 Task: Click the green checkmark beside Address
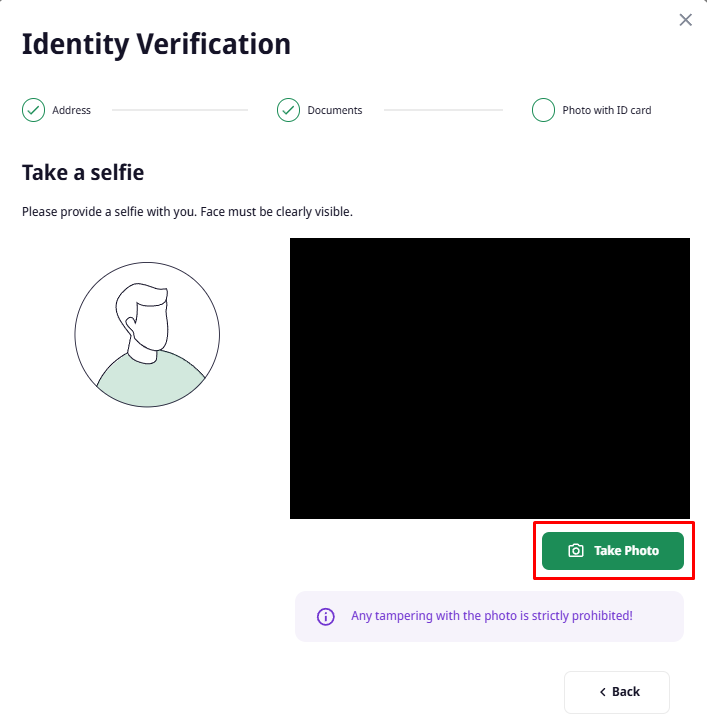tap(33, 110)
